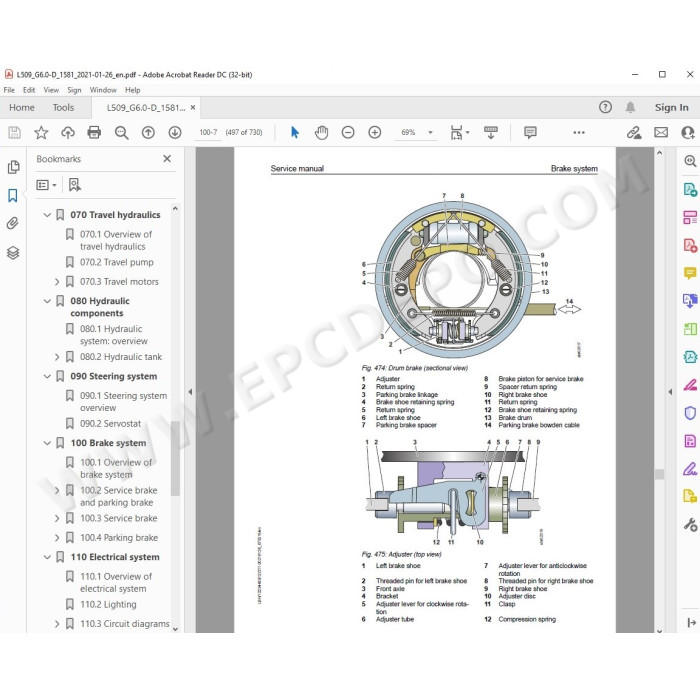Open 090.2 Servostat bookmark
The height and width of the screenshot is (700, 700).
tap(110, 424)
